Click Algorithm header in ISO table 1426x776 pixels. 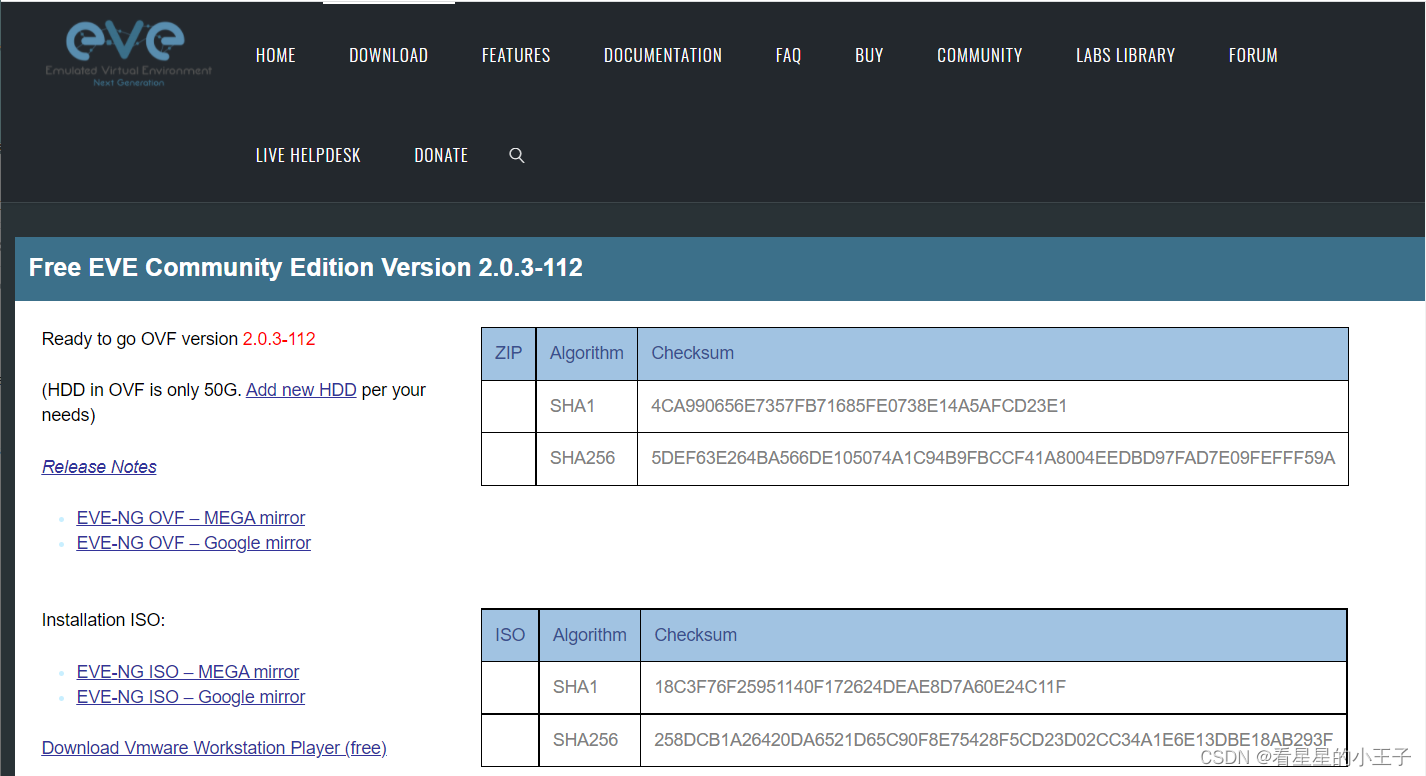(590, 635)
